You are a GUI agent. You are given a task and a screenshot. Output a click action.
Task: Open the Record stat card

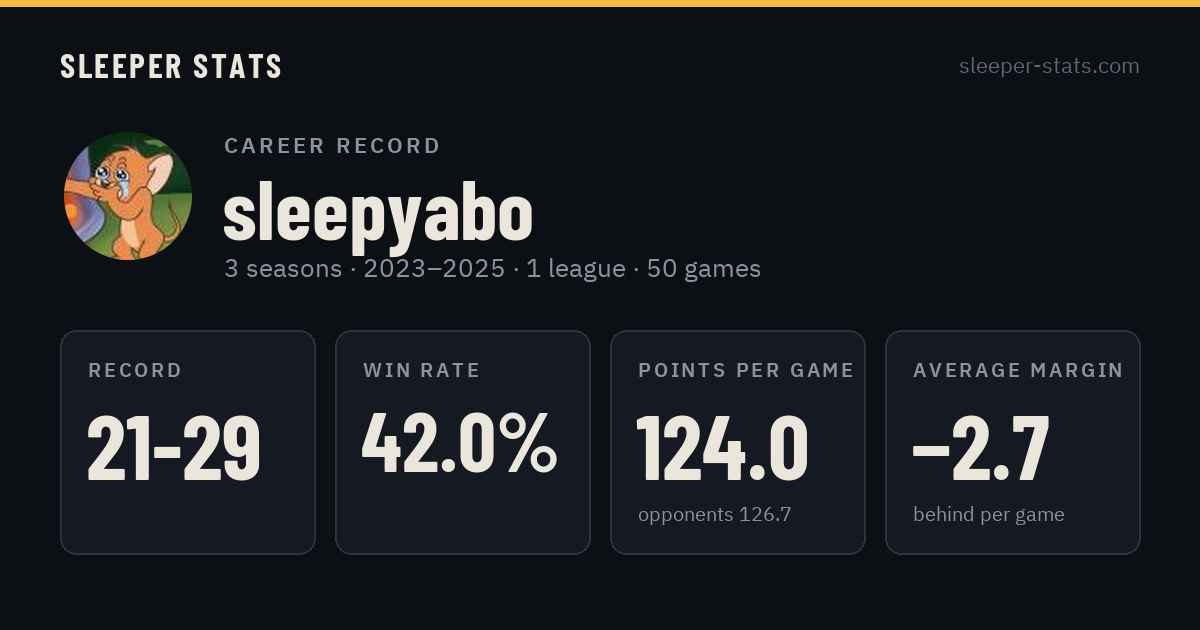[188, 442]
